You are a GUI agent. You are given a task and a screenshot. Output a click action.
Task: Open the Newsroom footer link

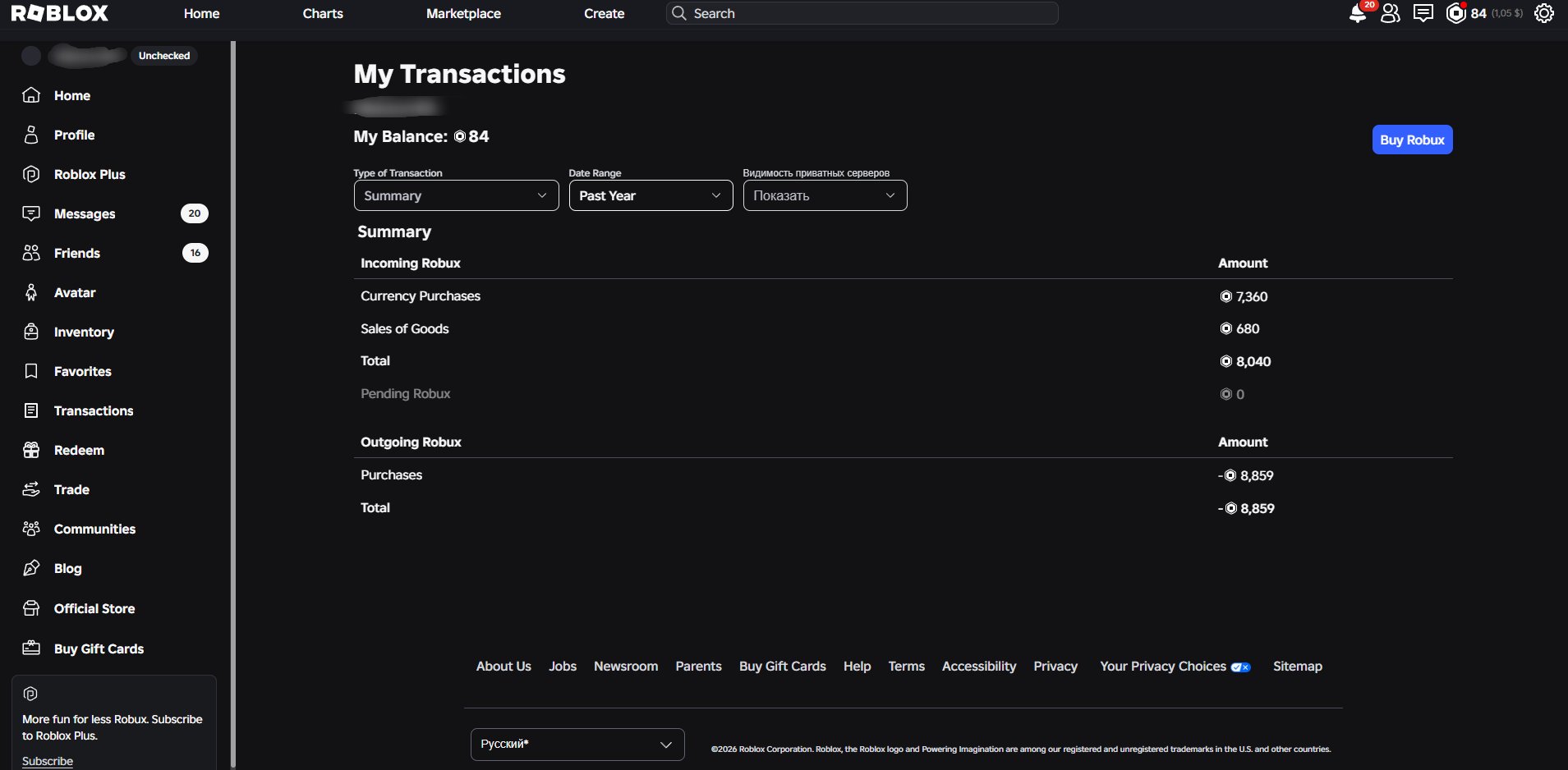pos(626,667)
